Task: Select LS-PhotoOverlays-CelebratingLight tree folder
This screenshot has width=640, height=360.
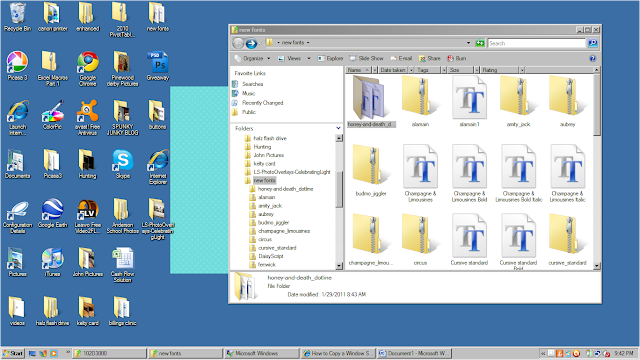Action: point(291,172)
